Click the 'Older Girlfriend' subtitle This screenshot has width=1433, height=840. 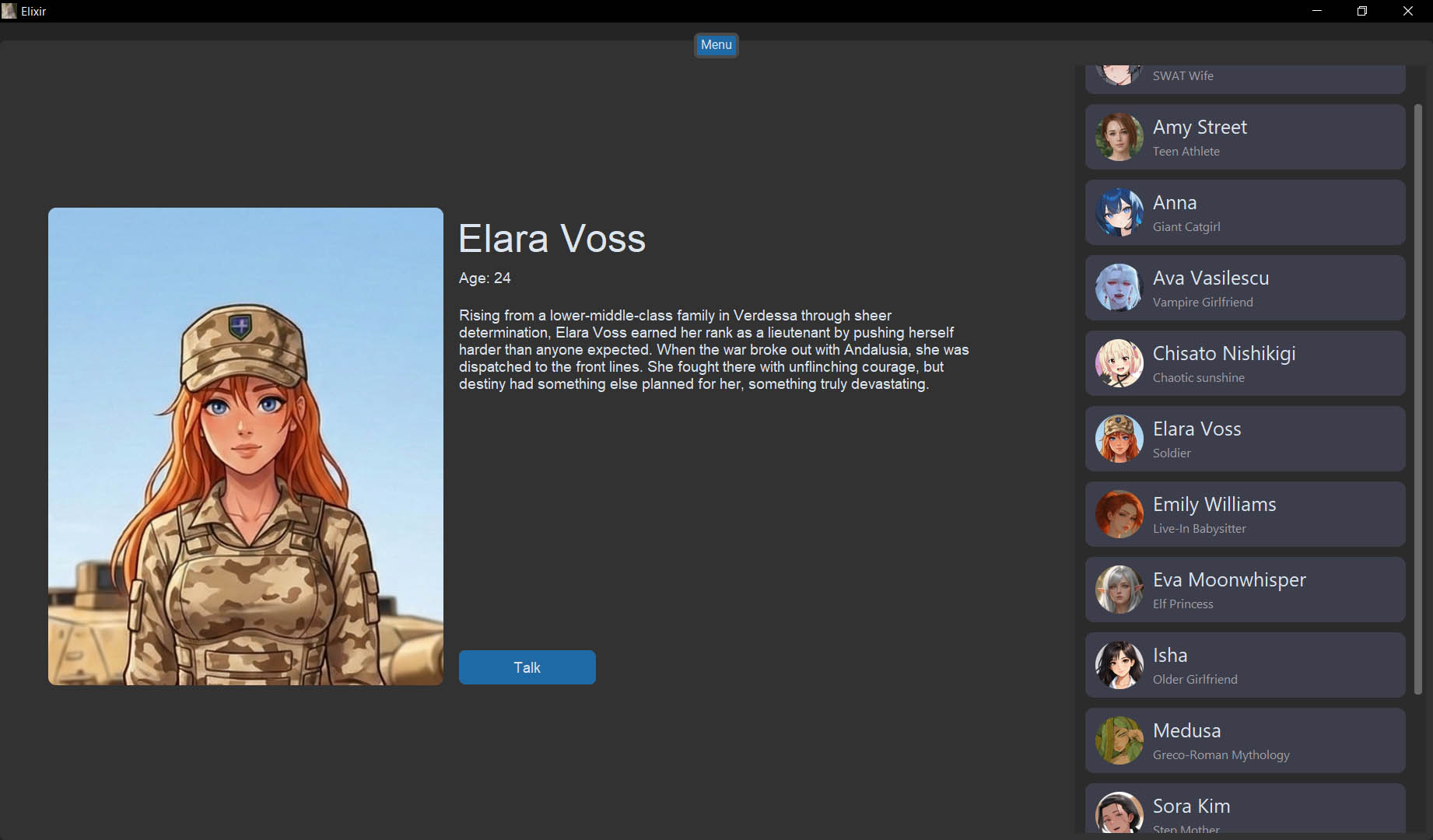click(x=1195, y=680)
